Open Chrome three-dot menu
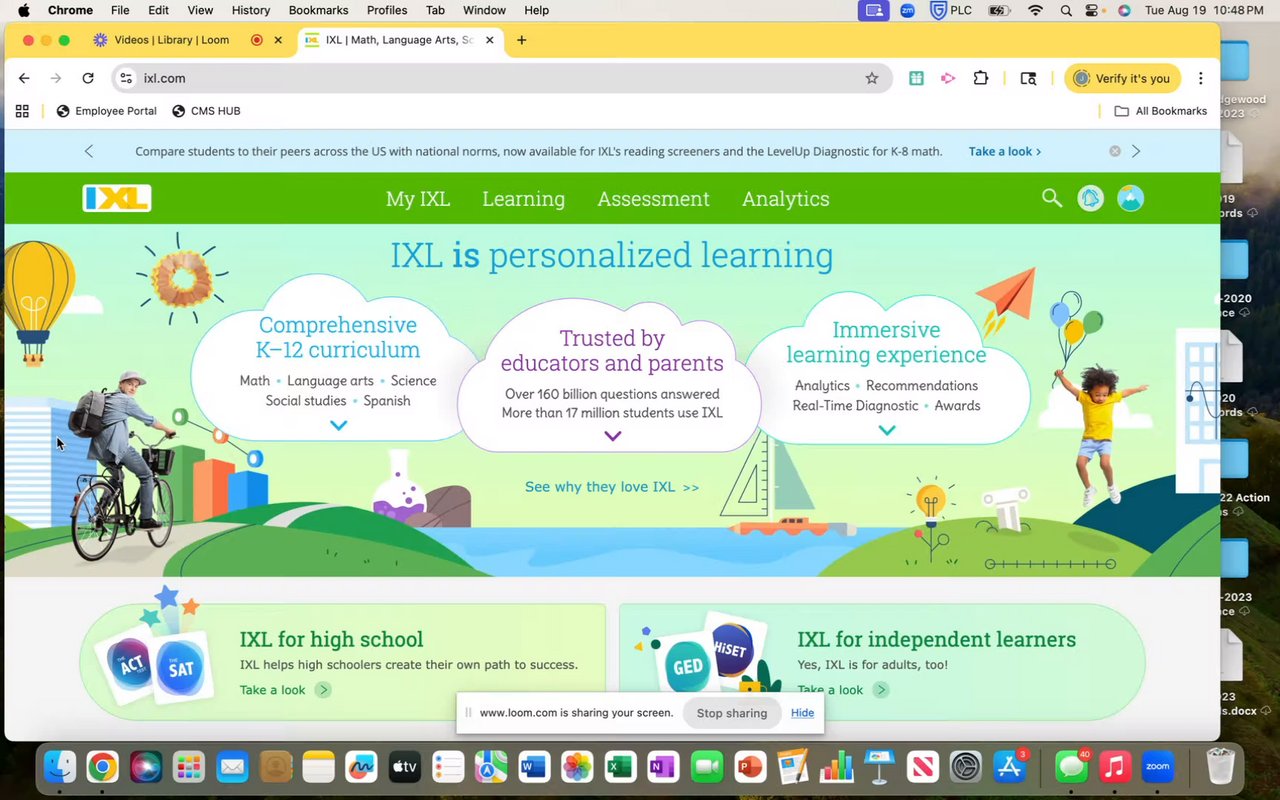The image size is (1280, 800). 1201,78
